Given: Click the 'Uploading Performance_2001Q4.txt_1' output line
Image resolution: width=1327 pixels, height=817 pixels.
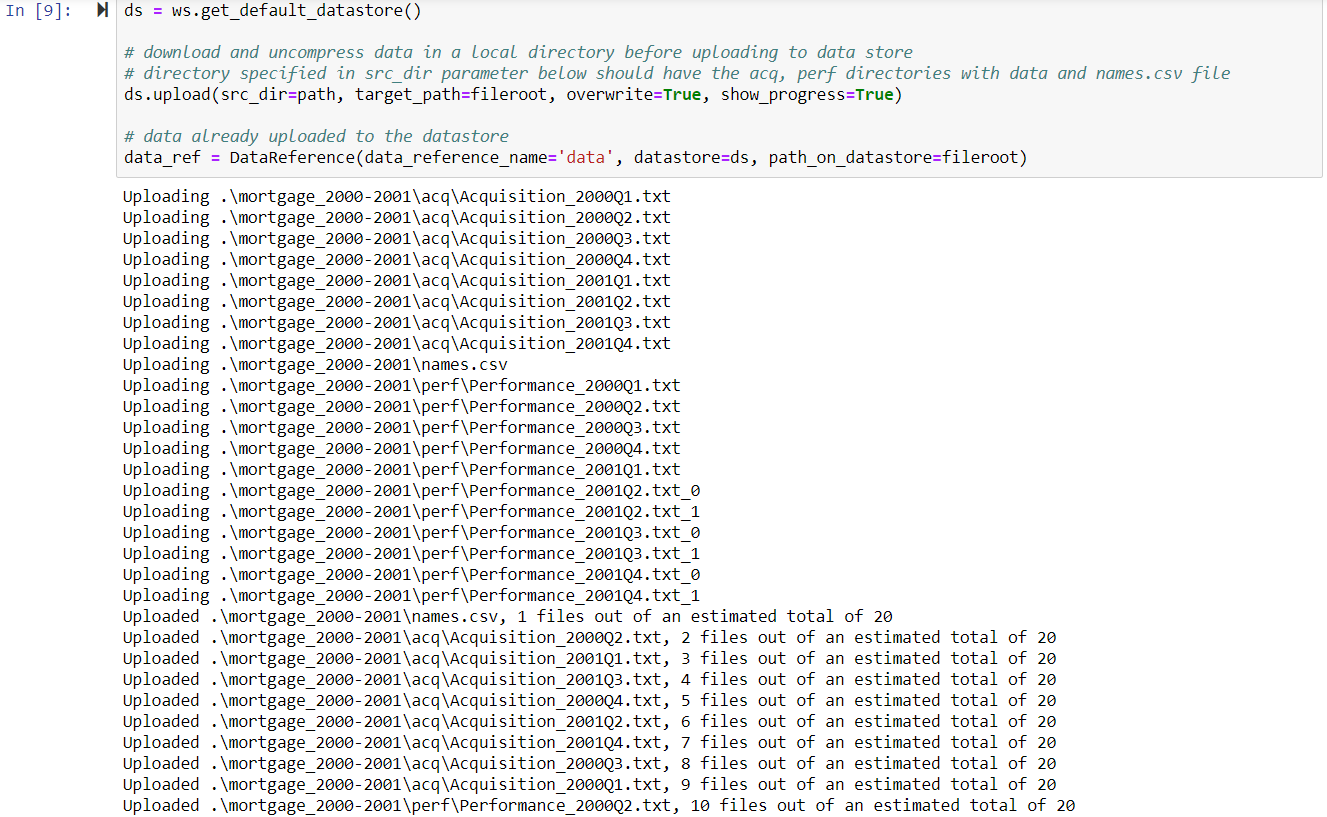Looking at the screenshot, I should (411, 596).
